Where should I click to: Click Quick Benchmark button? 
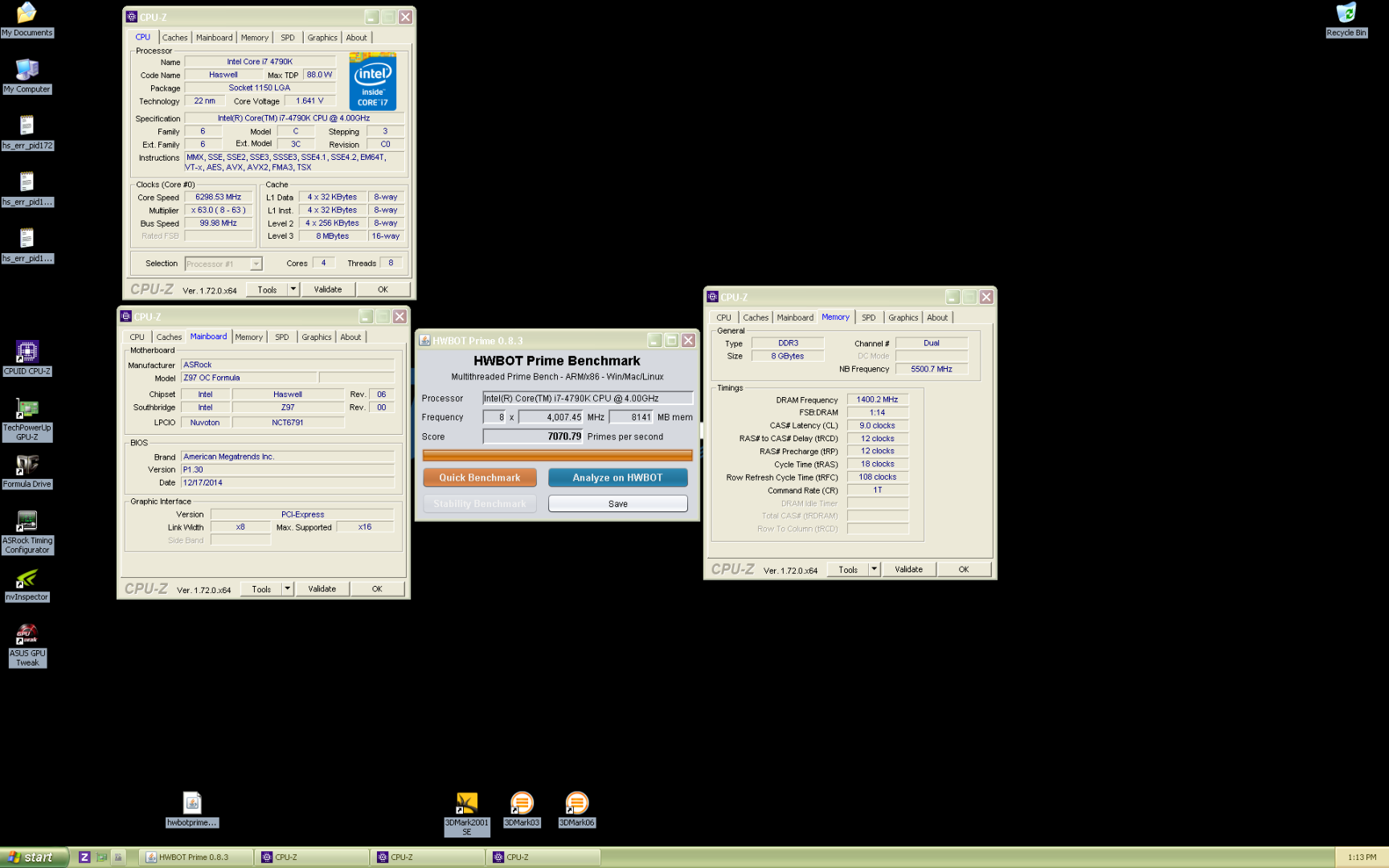coord(480,477)
